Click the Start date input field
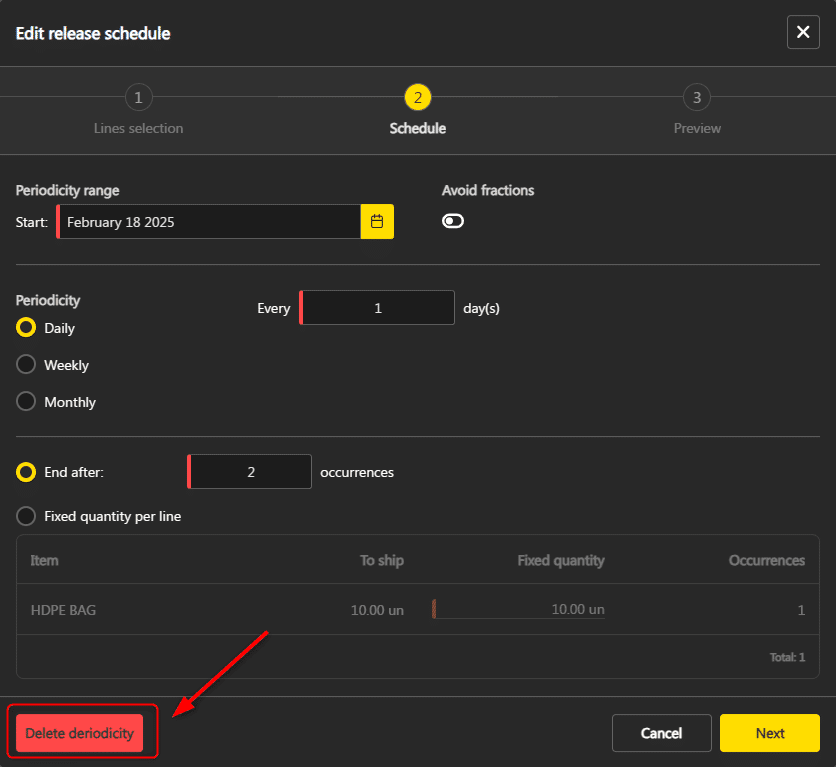This screenshot has width=836, height=767. (210, 222)
